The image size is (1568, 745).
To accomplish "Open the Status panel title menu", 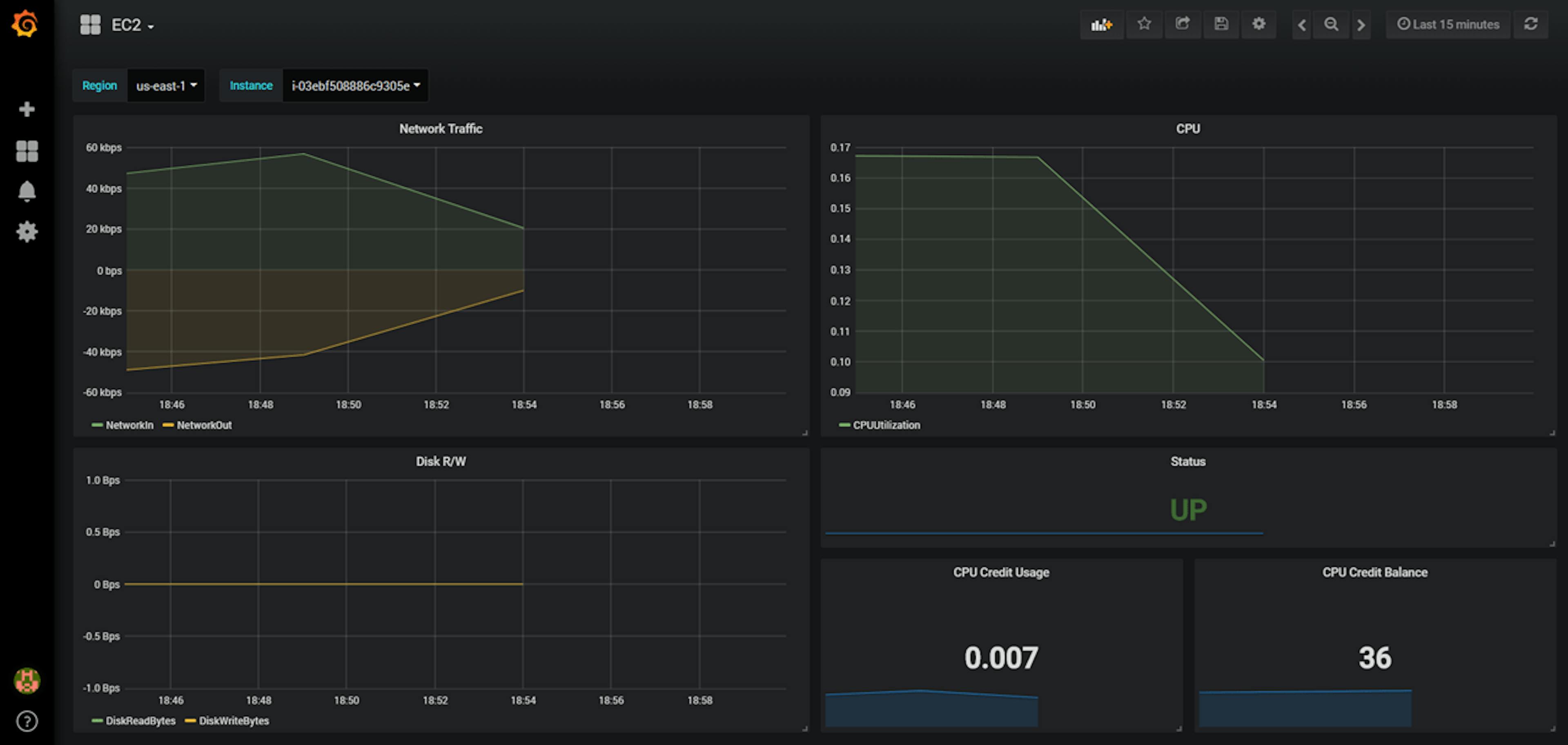I will [x=1187, y=462].
